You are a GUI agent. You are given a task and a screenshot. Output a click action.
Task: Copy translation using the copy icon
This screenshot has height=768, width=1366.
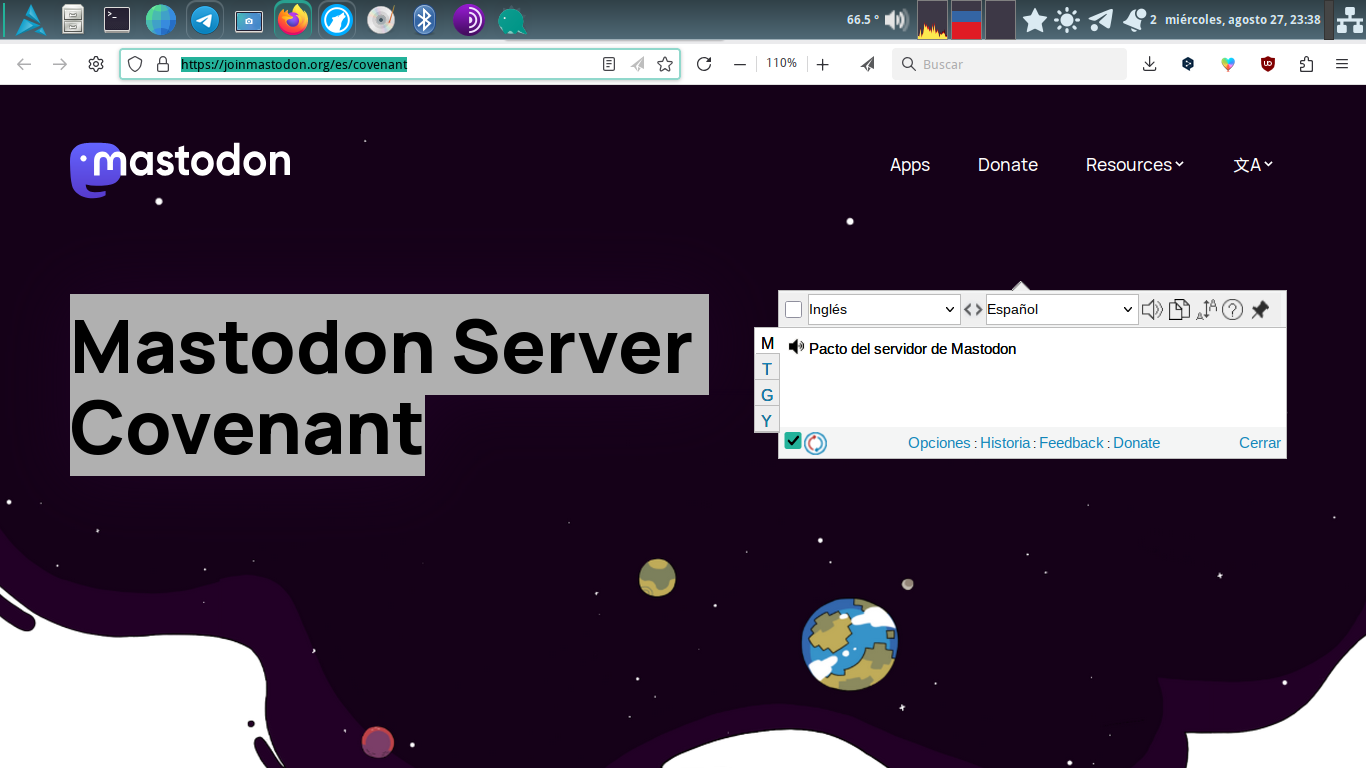point(1180,309)
